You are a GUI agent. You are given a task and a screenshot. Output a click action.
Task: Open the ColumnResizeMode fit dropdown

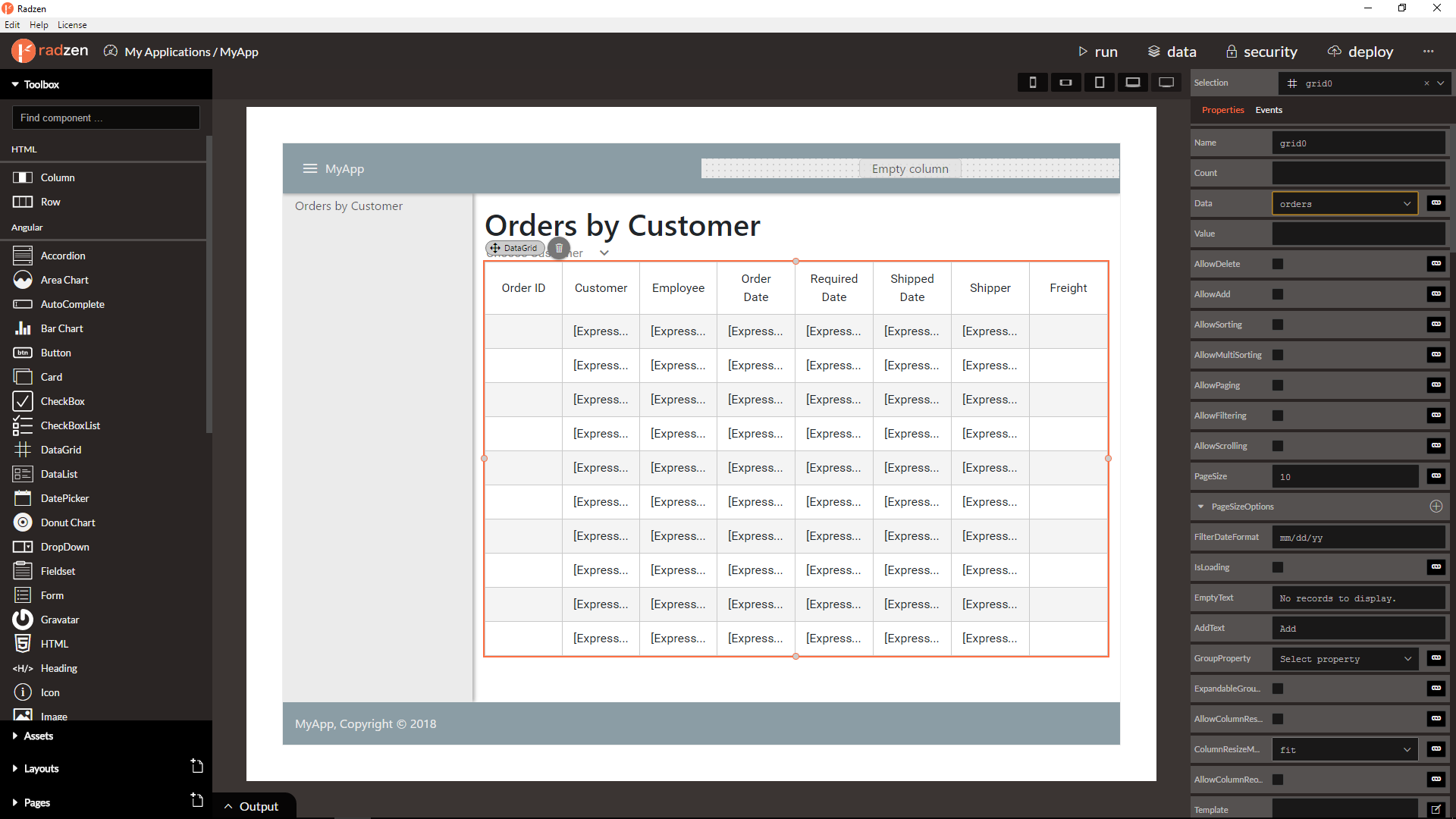pos(1345,749)
